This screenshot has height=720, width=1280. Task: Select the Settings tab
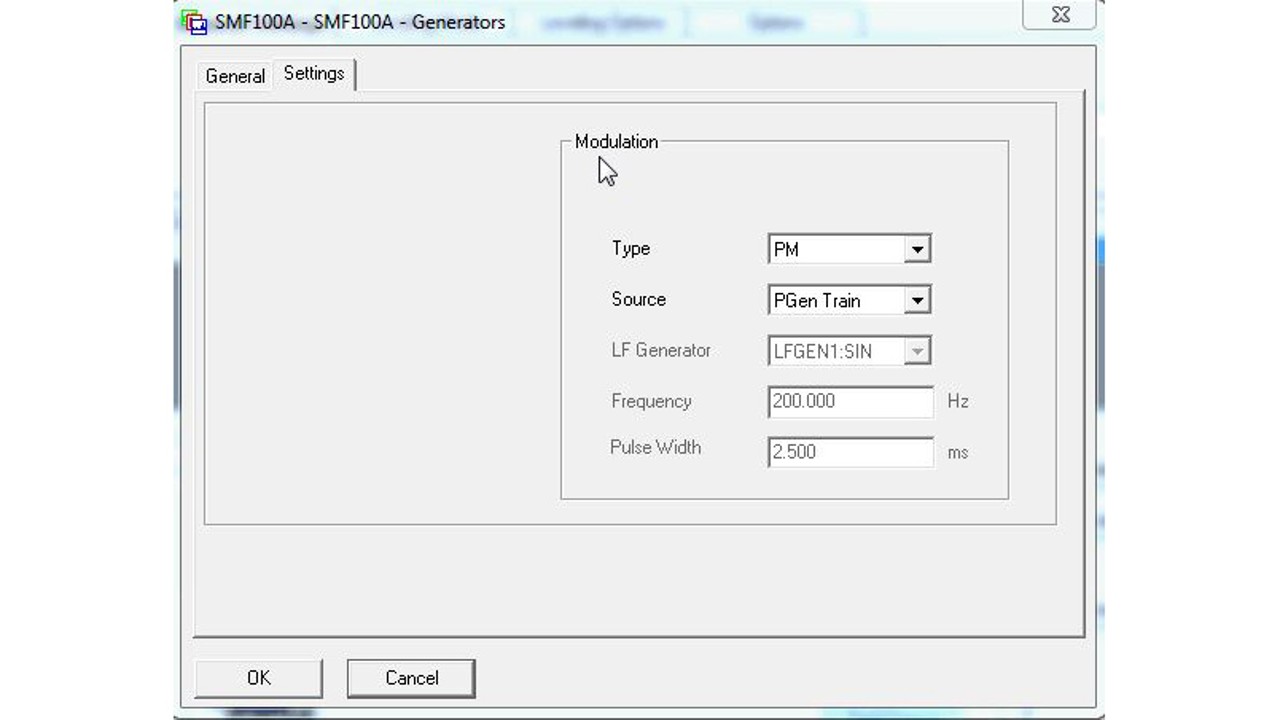(x=314, y=74)
